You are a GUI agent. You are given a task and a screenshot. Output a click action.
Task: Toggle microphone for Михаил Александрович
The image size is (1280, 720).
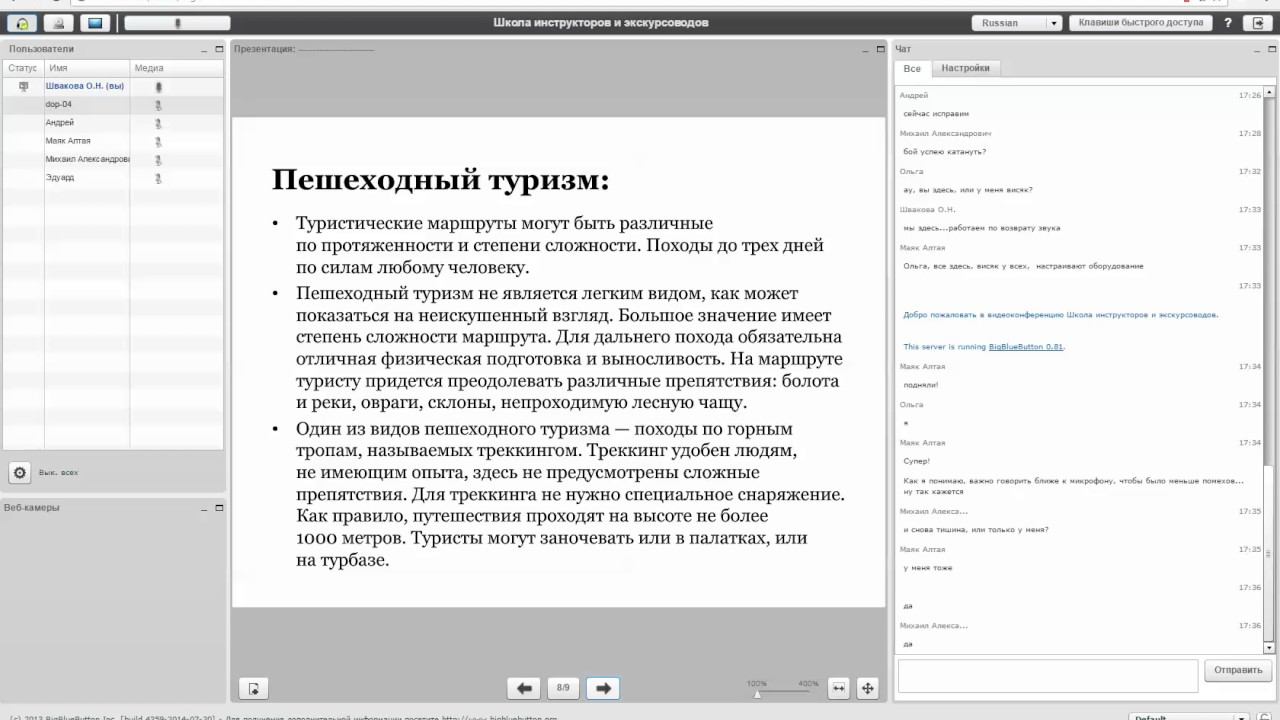click(158, 159)
